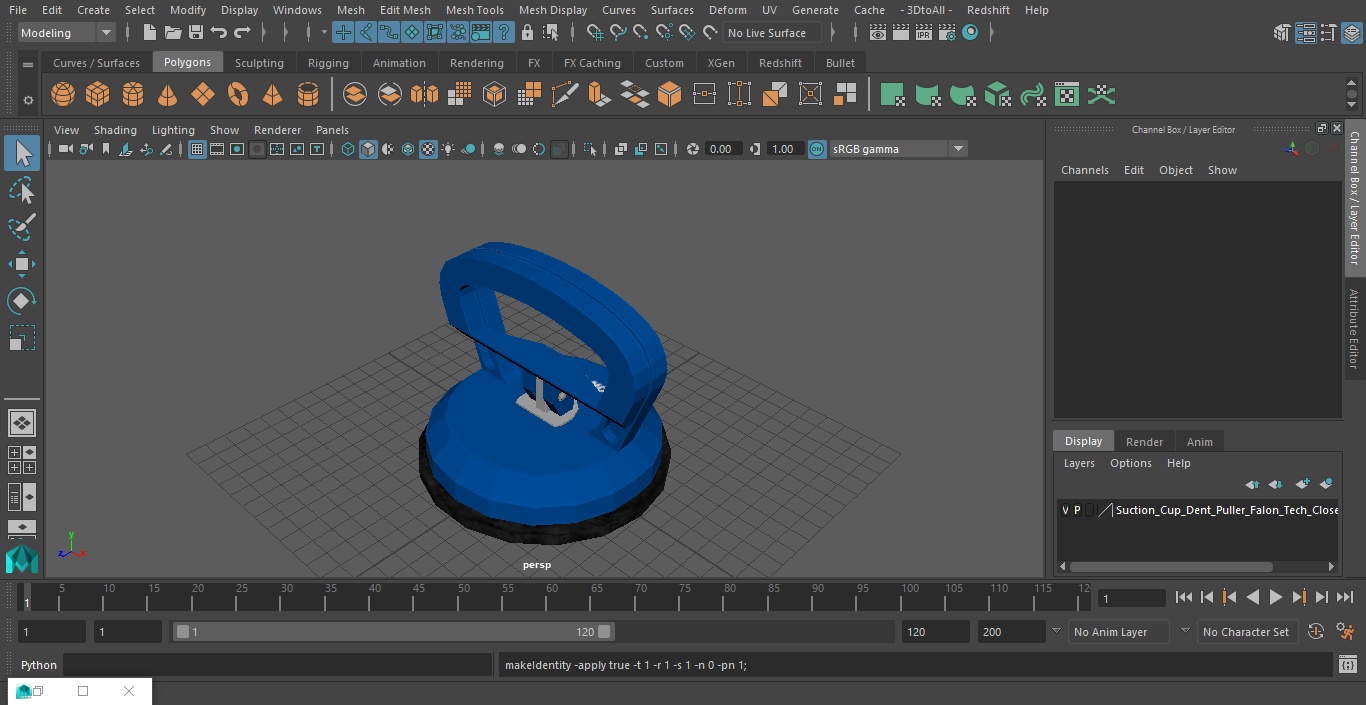Create new layer icon in Layer Editor
The height and width of the screenshot is (705, 1366).
point(1302,484)
